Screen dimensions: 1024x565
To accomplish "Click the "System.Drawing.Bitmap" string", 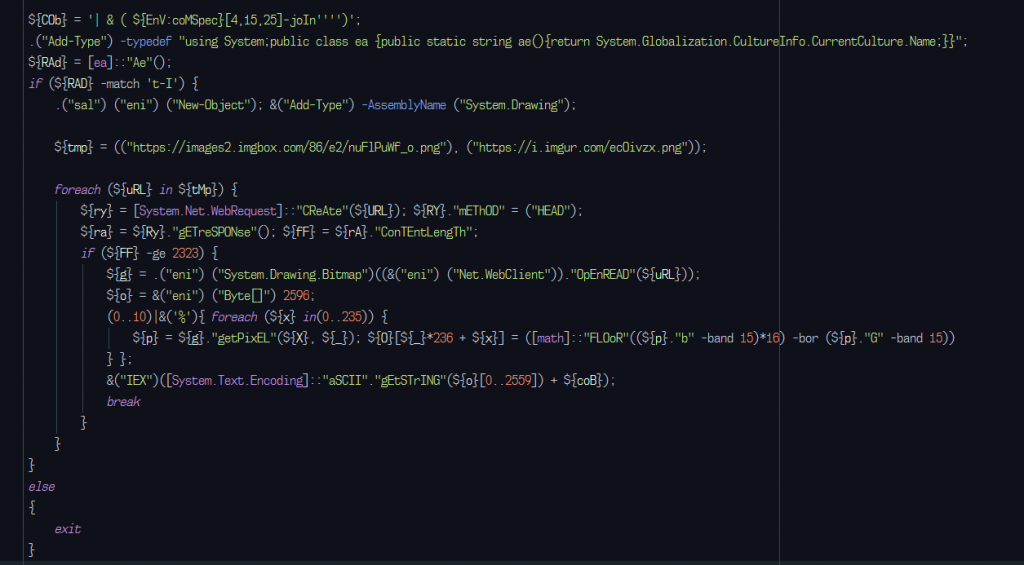I will point(293,274).
